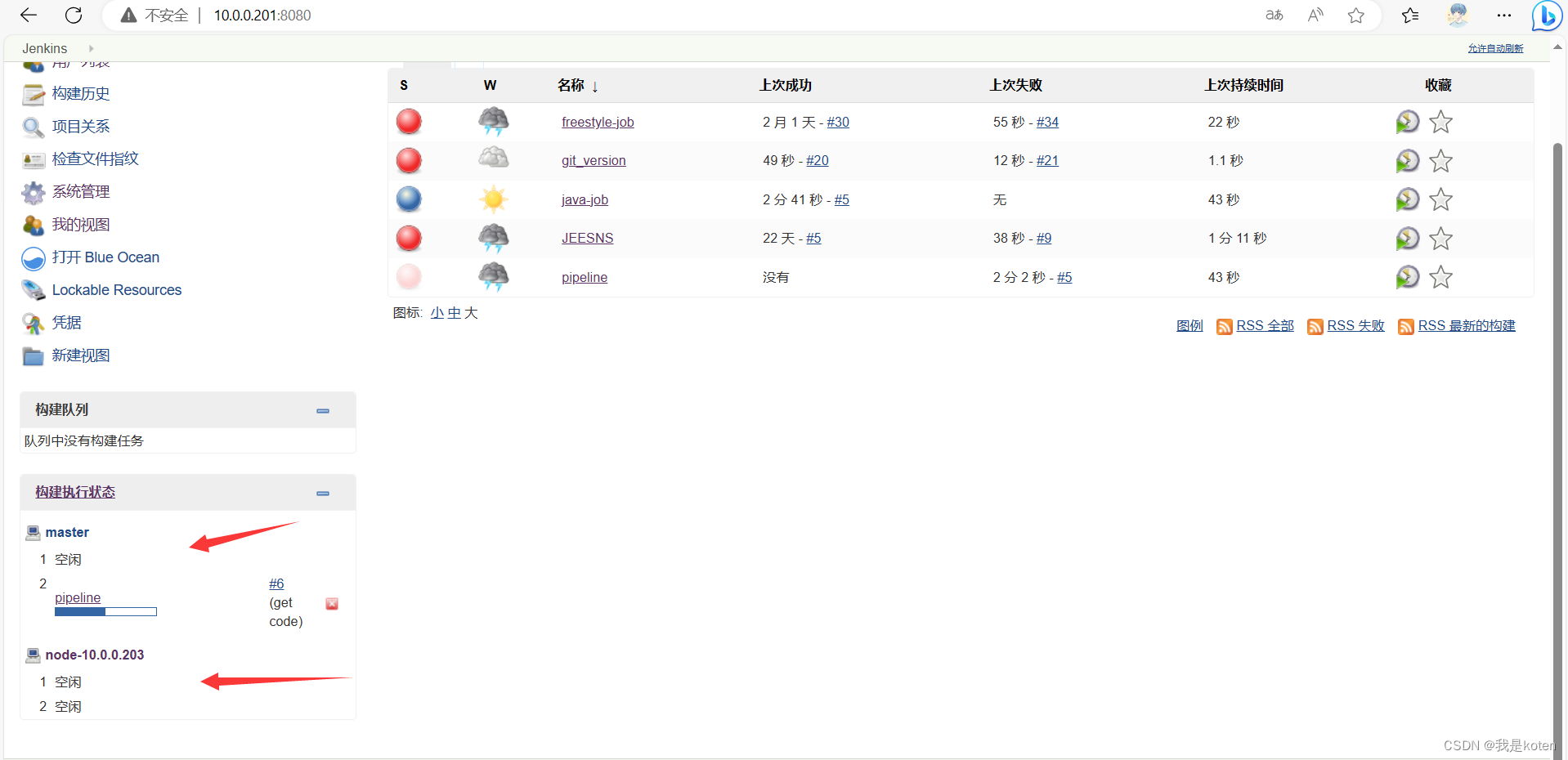Open the git_version project link
Image resolution: width=1568 pixels, height=760 pixels.
point(594,160)
